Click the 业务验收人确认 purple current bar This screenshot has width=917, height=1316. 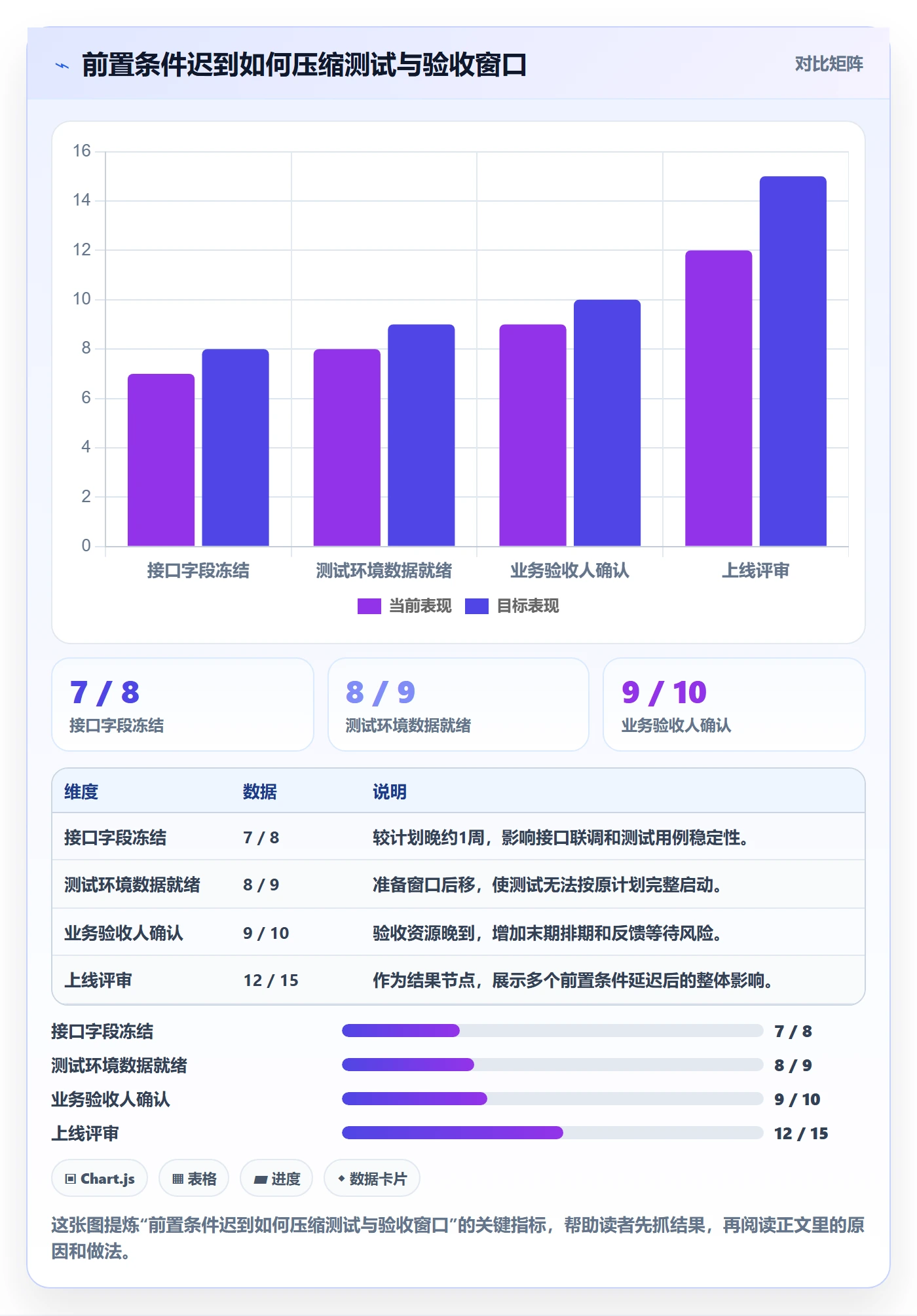[x=533, y=435]
